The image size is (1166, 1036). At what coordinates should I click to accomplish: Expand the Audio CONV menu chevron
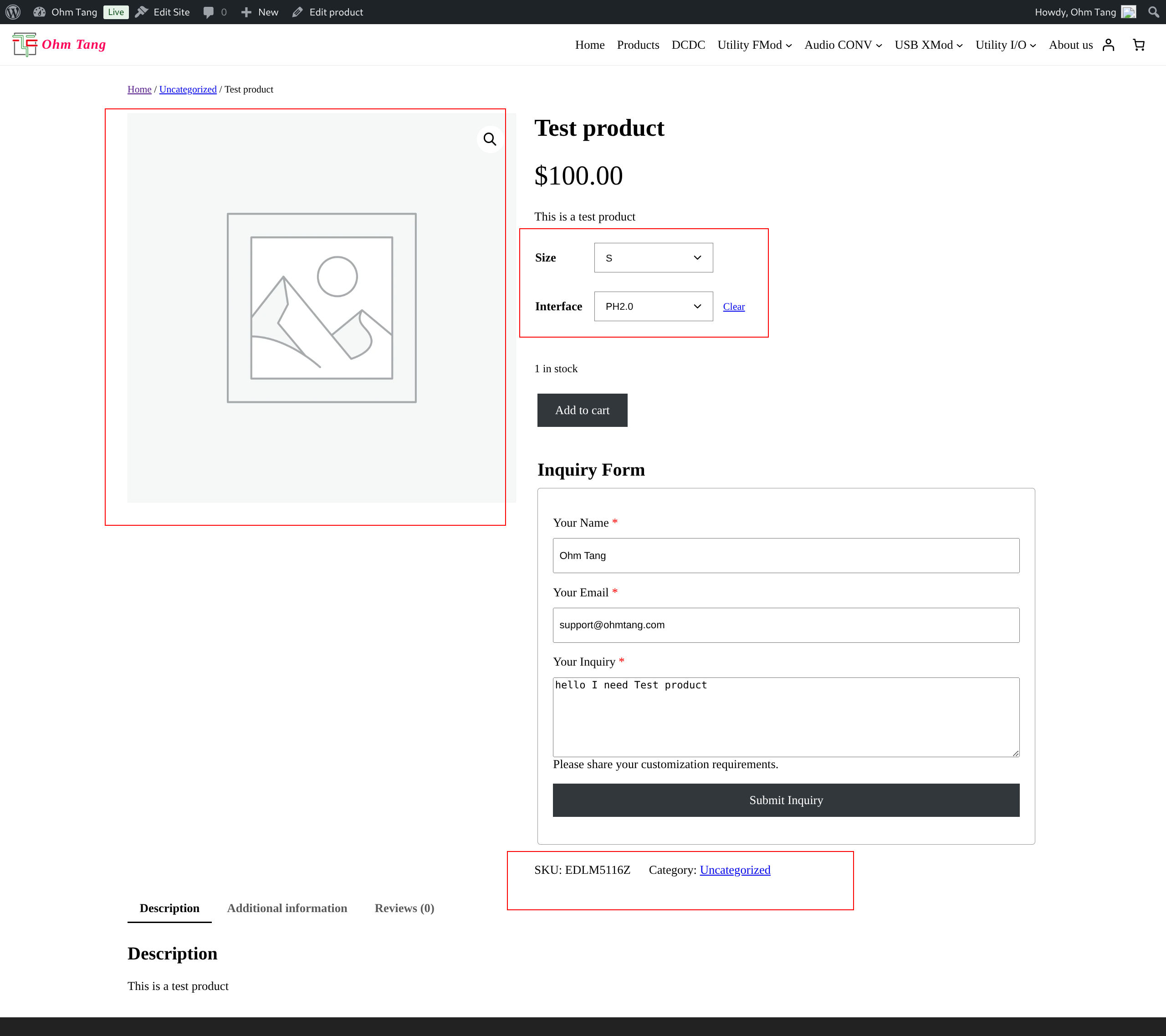coord(879,46)
